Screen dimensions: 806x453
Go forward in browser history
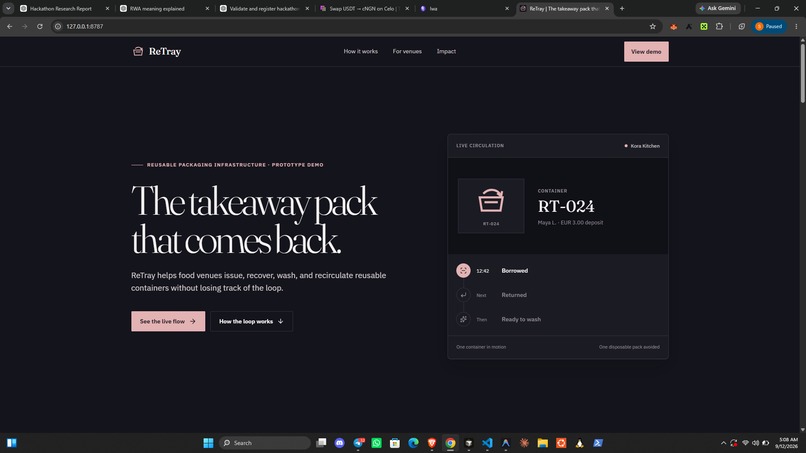click(24, 26)
